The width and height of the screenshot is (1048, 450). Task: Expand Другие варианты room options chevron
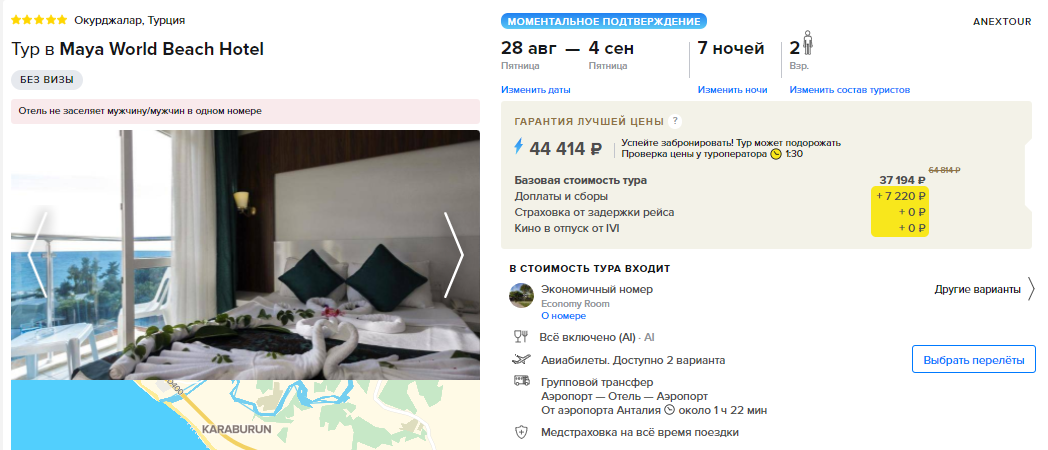(1031, 290)
